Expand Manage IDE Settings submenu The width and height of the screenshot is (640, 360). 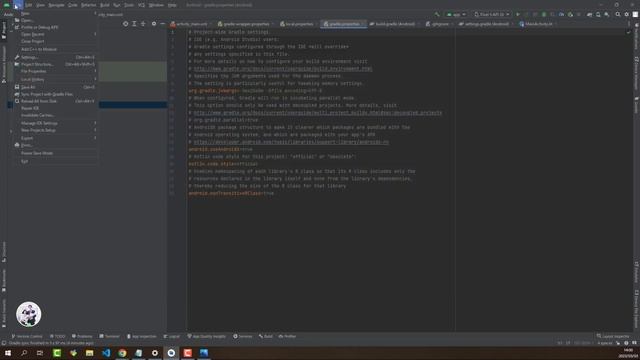coord(56,123)
